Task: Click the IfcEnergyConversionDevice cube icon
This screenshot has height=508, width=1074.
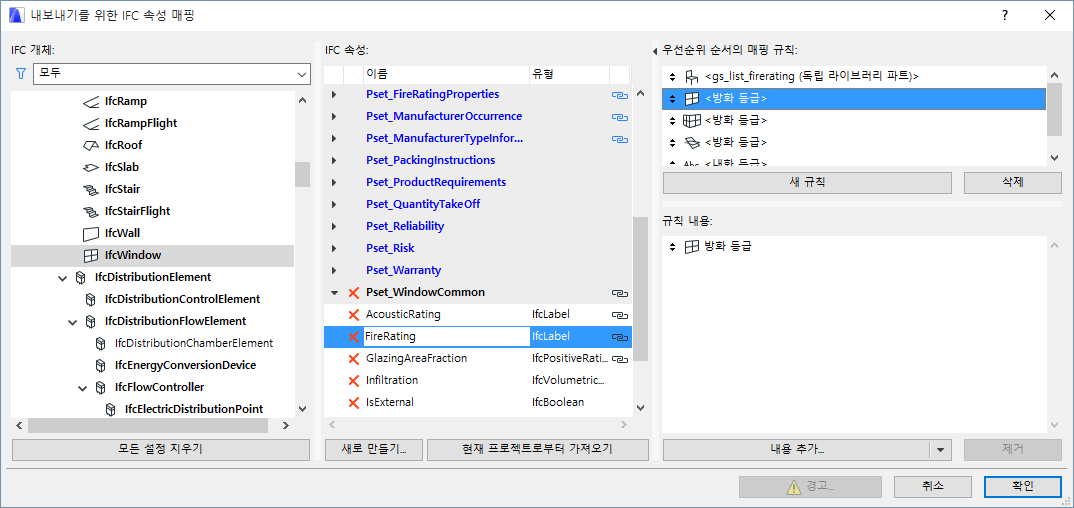Action: tap(101, 365)
